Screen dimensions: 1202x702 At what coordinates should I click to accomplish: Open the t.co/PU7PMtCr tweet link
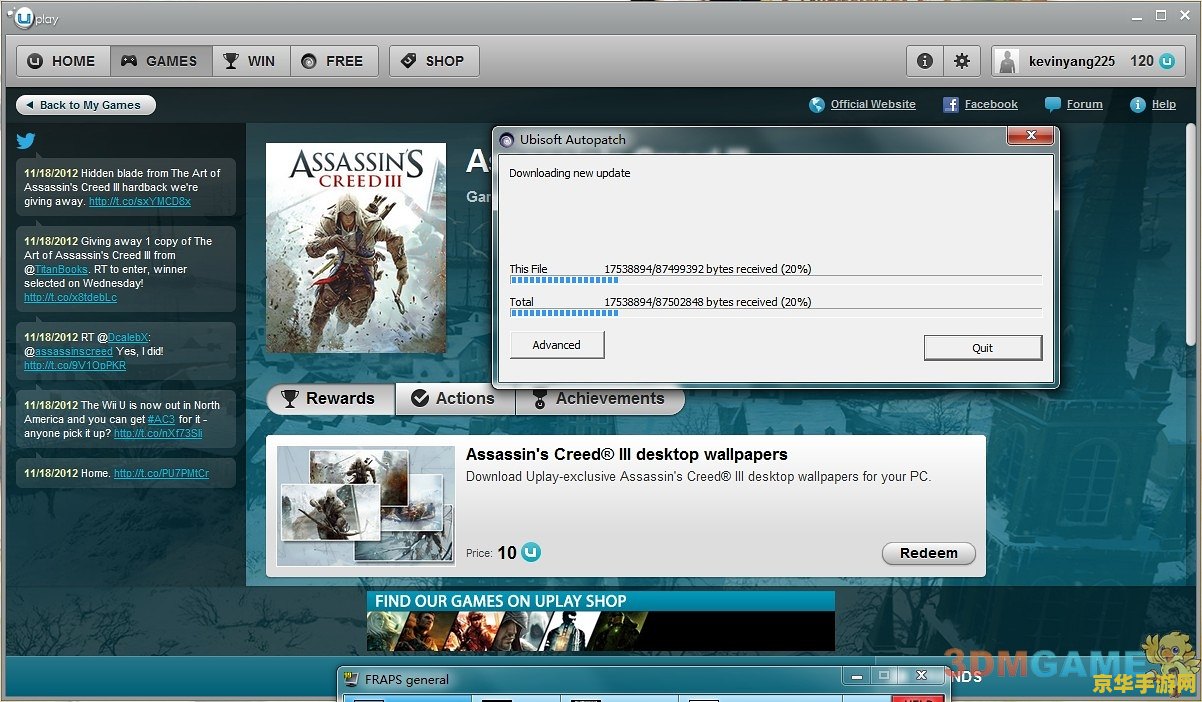(161, 473)
